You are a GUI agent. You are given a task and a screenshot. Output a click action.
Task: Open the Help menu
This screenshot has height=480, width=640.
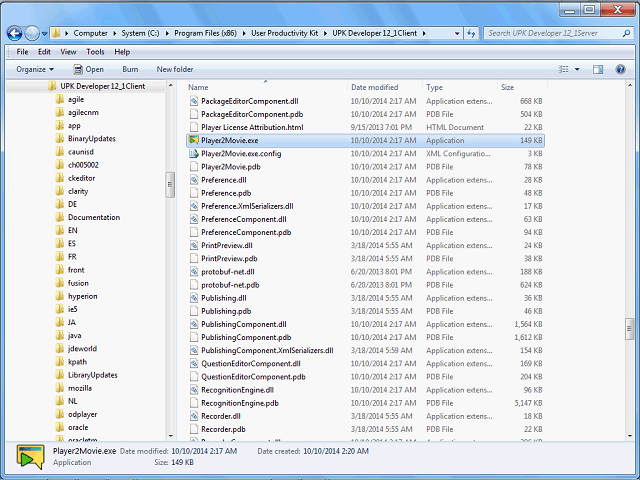(x=122, y=52)
